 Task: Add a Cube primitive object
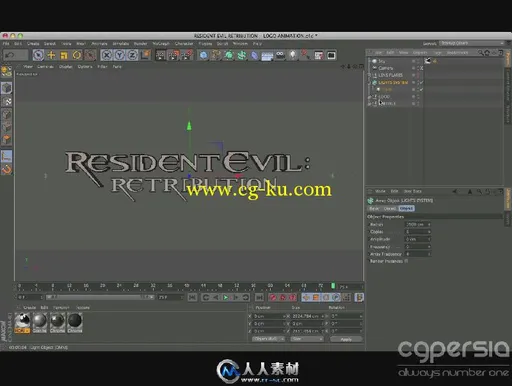tap(203, 55)
